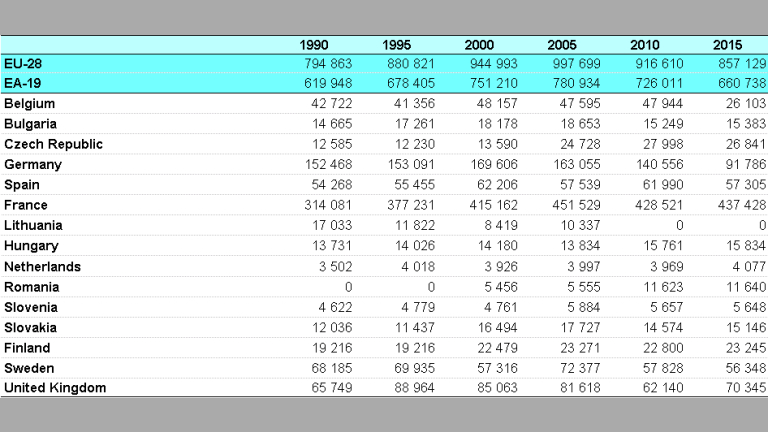Select the Lithuania row label
The height and width of the screenshot is (432, 768).
(x=33, y=226)
